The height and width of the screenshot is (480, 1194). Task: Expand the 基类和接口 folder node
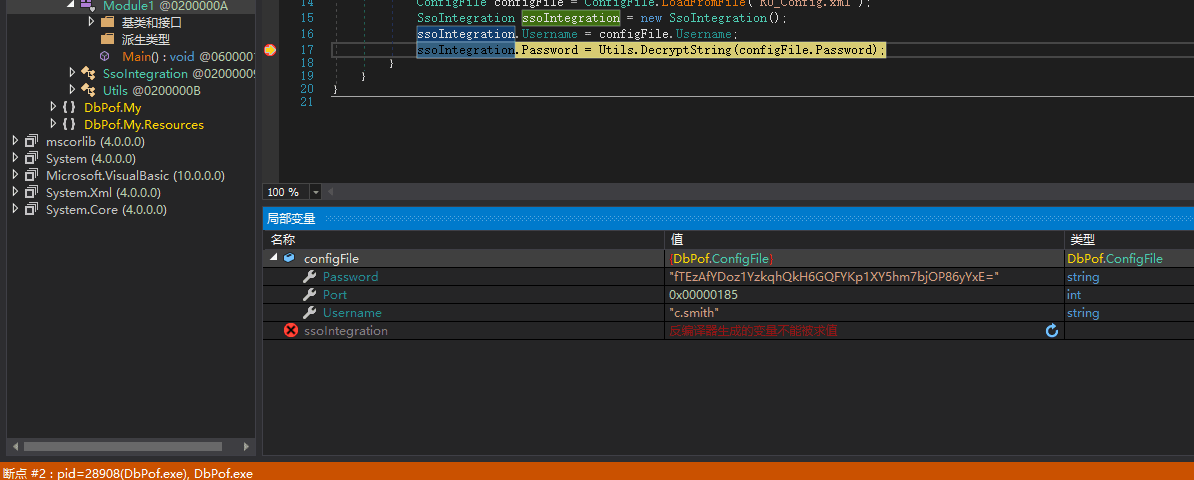coord(91,21)
